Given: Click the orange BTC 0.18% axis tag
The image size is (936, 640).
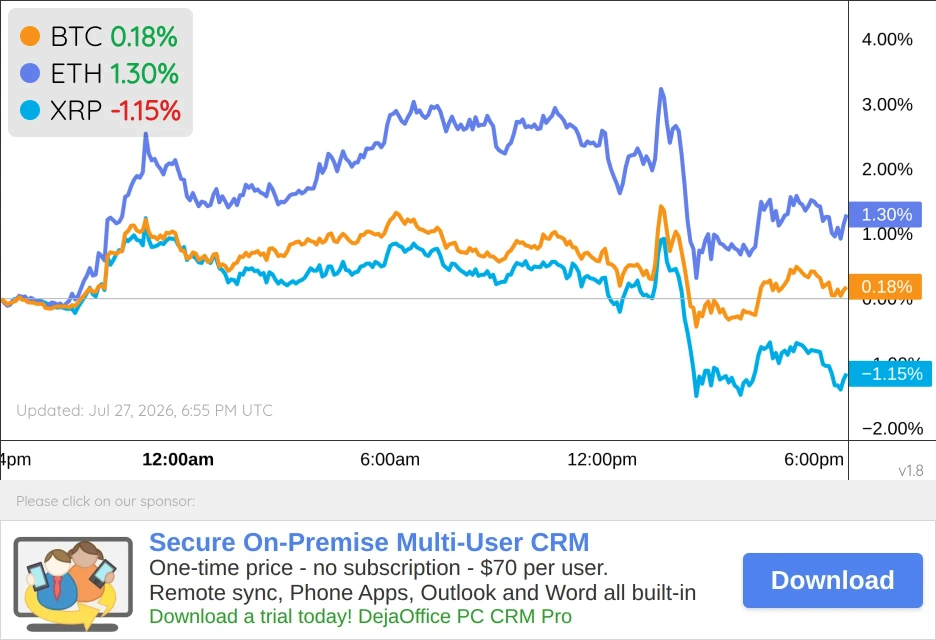Looking at the screenshot, I should click(x=885, y=287).
